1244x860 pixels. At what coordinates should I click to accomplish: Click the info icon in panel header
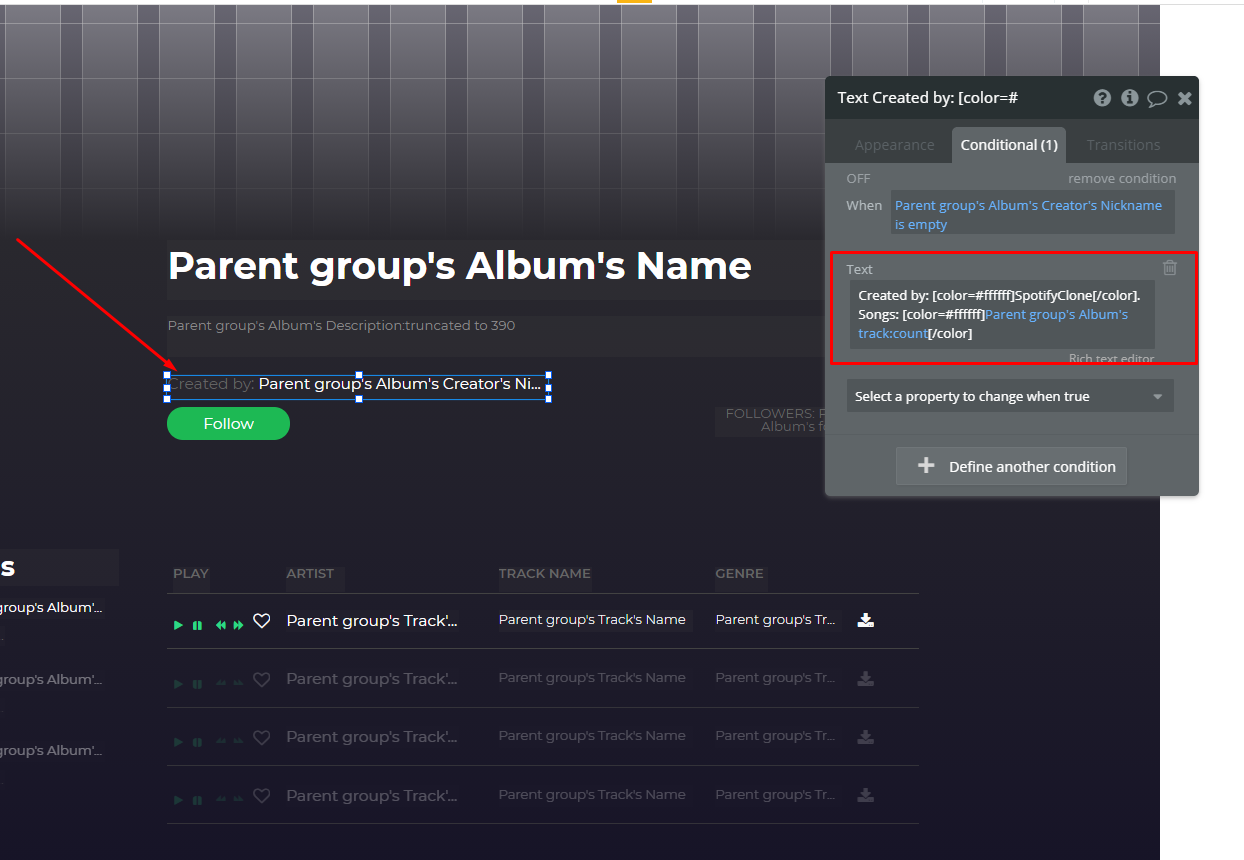click(x=1130, y=98)
